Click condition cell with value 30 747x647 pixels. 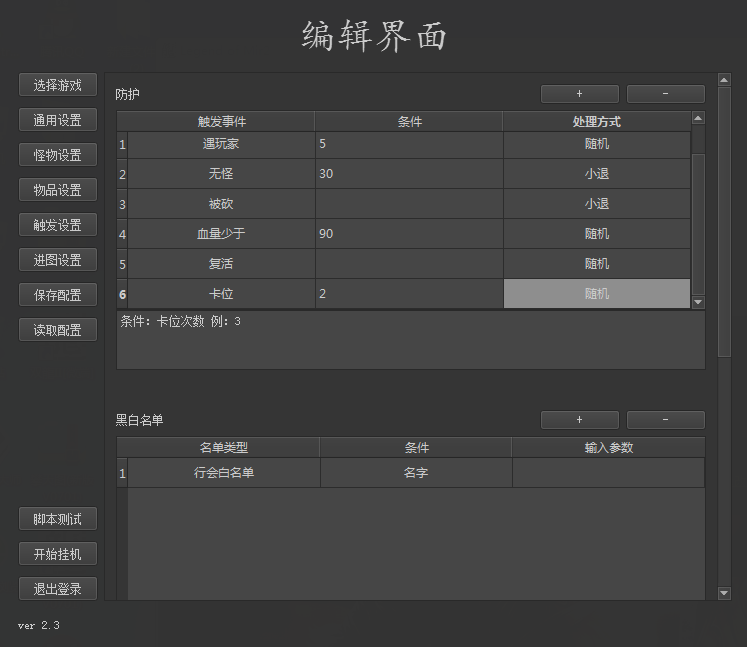click(409, 174)
